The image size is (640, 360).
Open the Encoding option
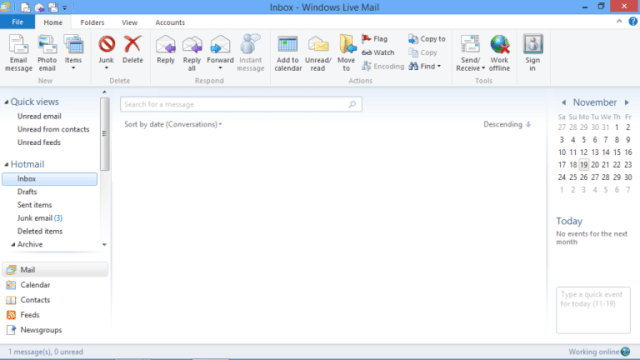383,66
